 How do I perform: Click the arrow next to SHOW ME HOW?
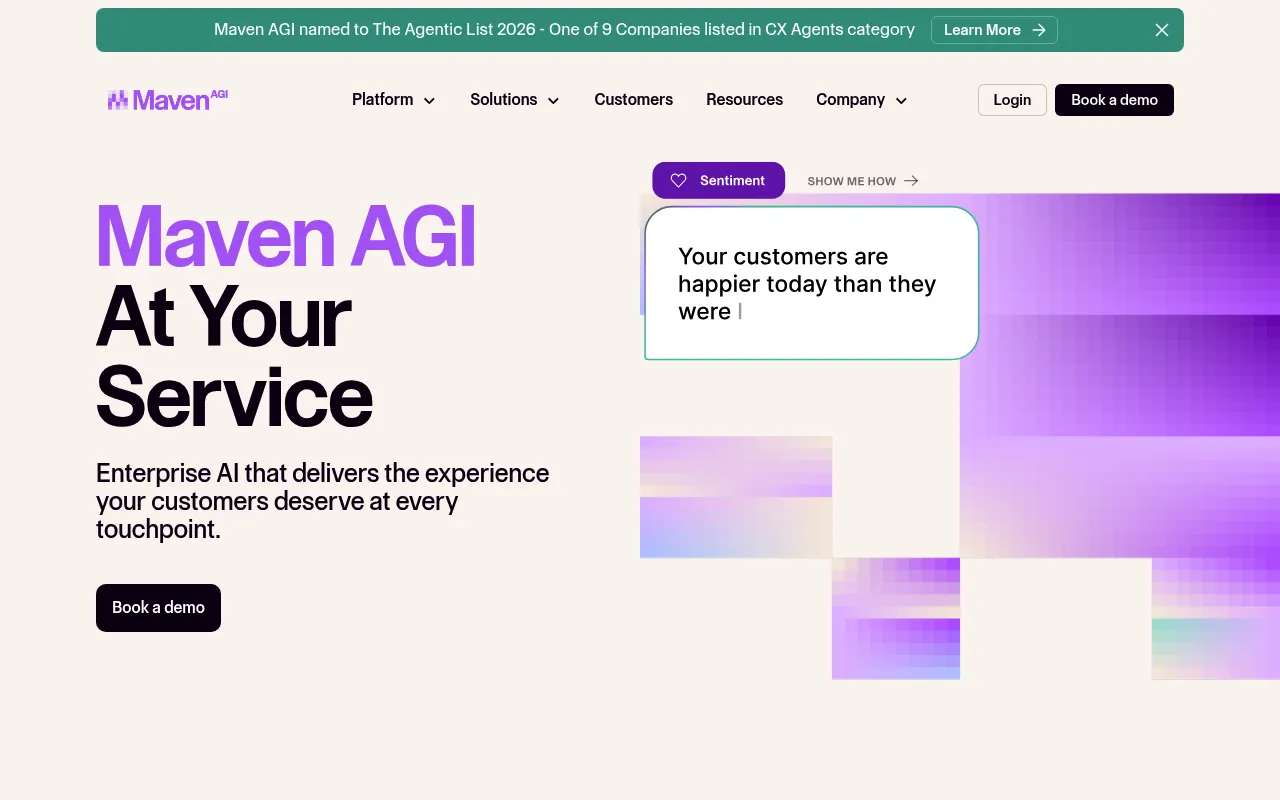(911, 181)
